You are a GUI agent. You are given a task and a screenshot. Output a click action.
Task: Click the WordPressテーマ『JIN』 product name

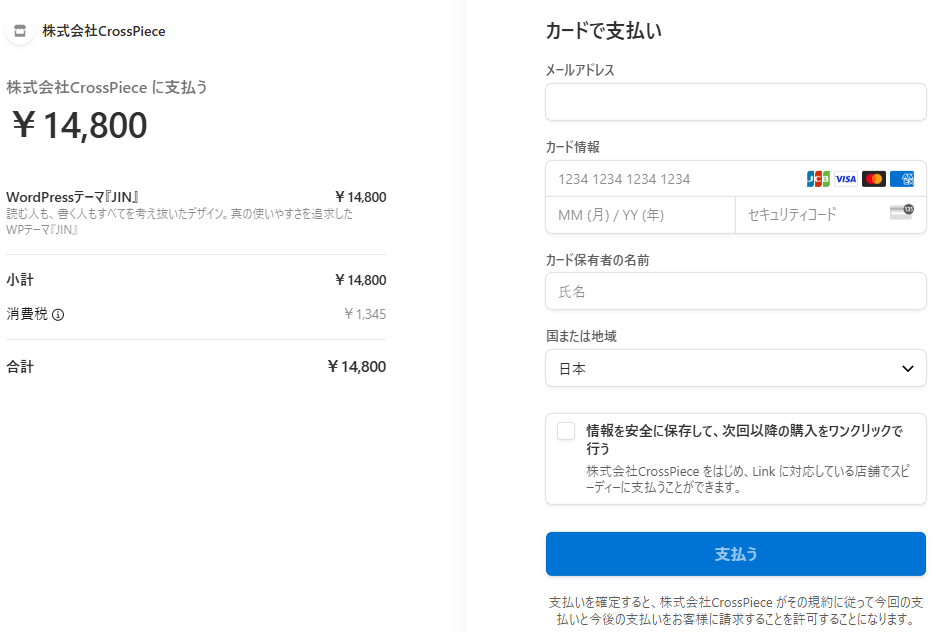(73, 197)
